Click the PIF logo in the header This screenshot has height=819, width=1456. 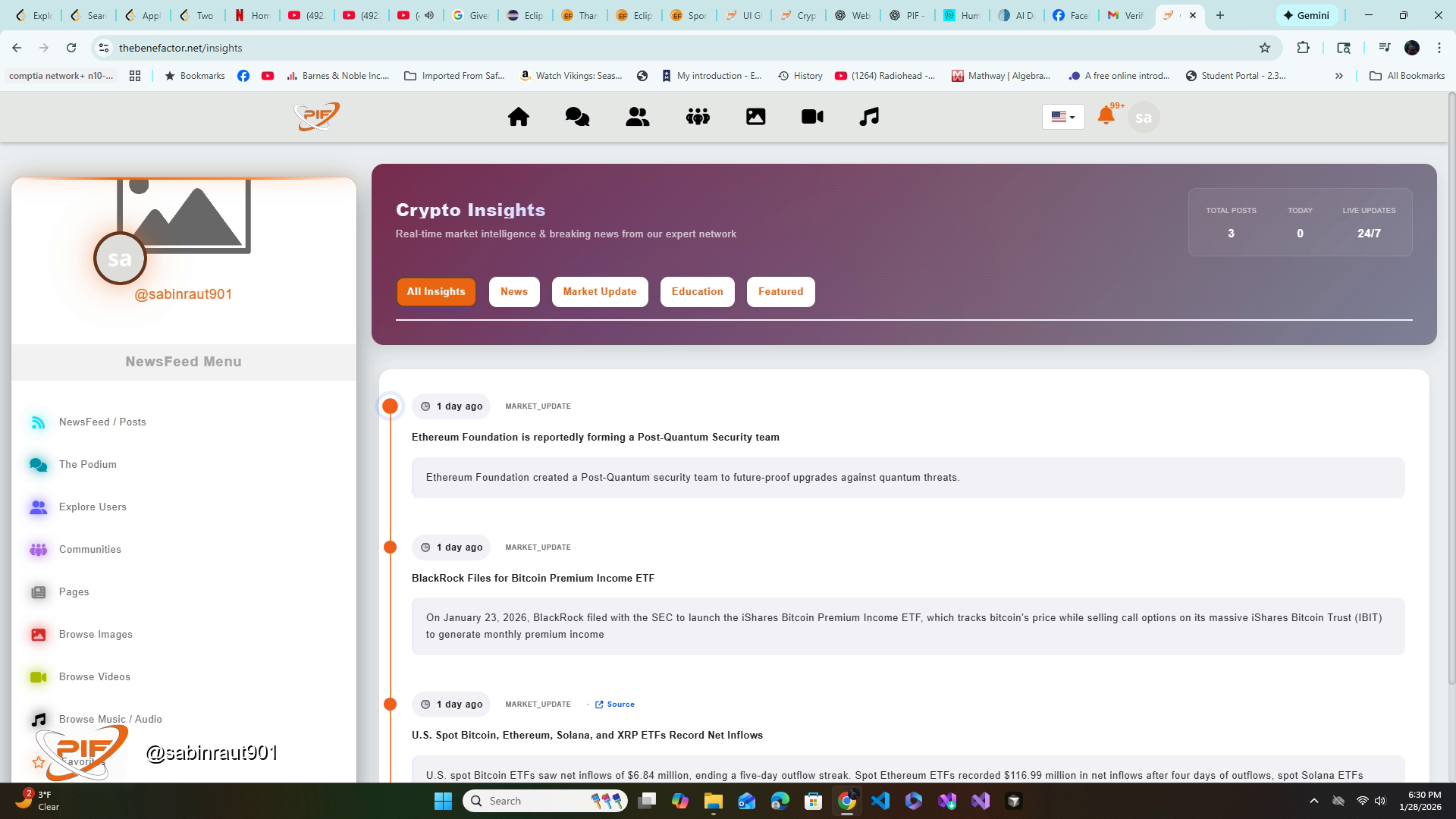[317, 117]
